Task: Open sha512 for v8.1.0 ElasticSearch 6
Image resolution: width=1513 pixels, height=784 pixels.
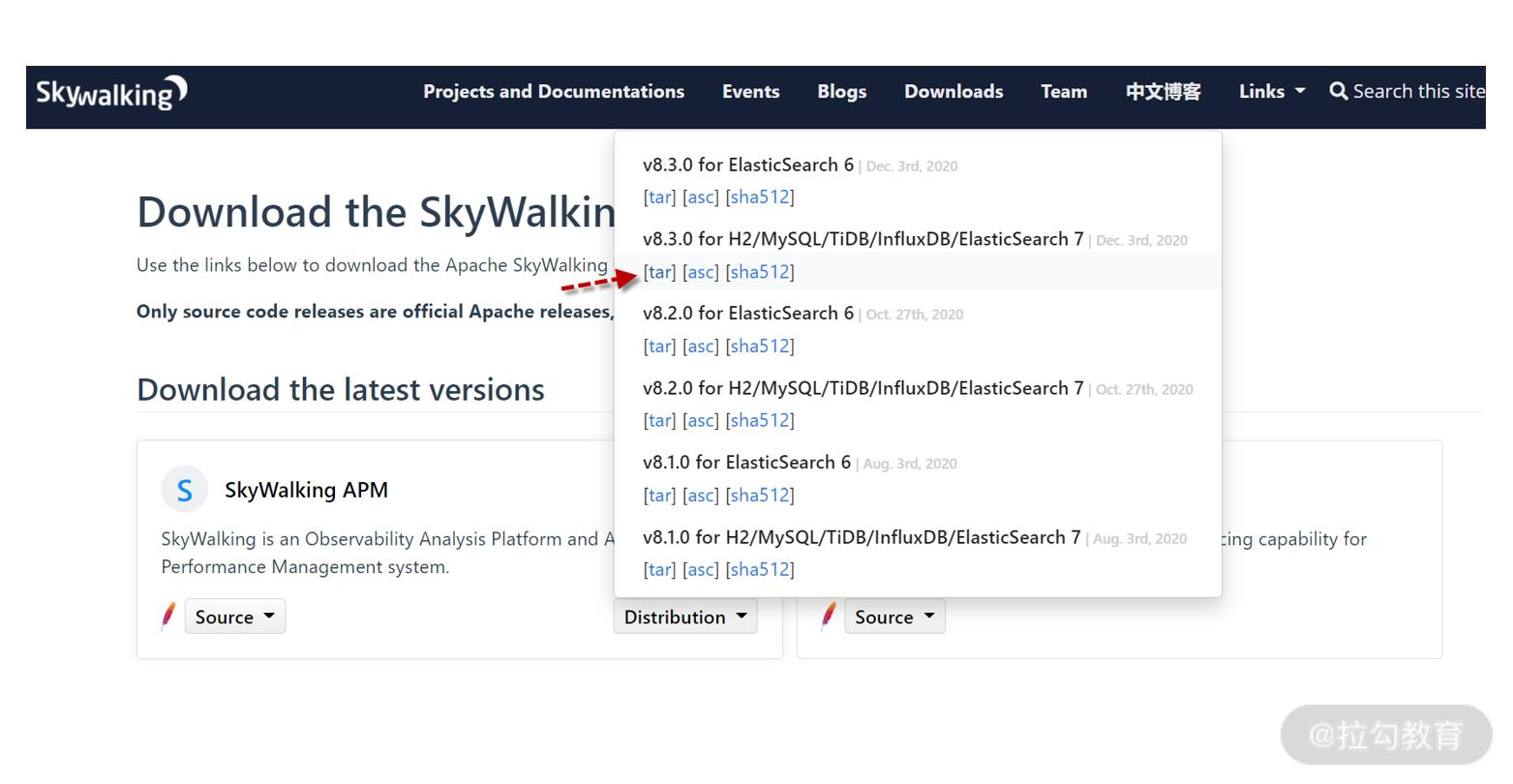Action: 760,496
